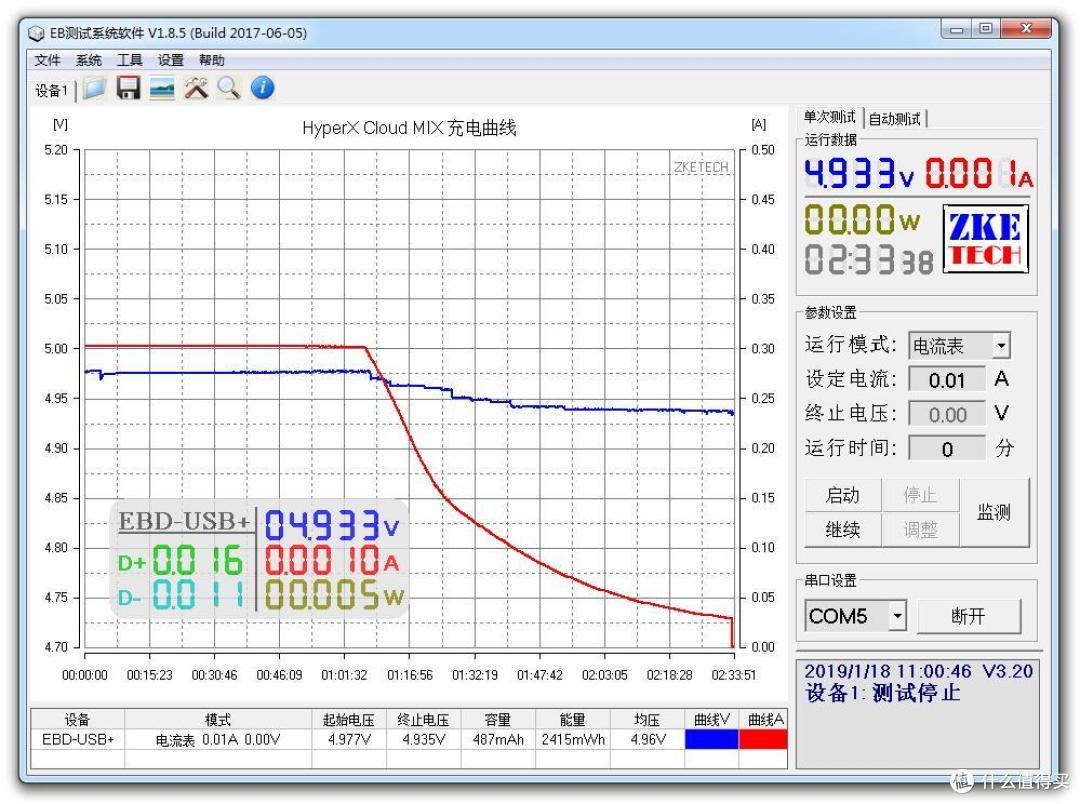Expand the COM5 serial port dropdown
The width and height of the screenshot is (1080, 804).
[897, 615]
